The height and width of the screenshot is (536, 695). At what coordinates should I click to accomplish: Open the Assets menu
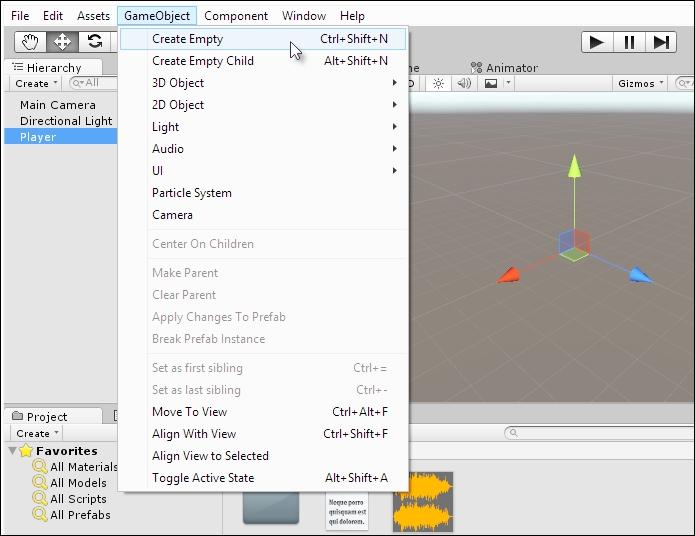(93, 16)
